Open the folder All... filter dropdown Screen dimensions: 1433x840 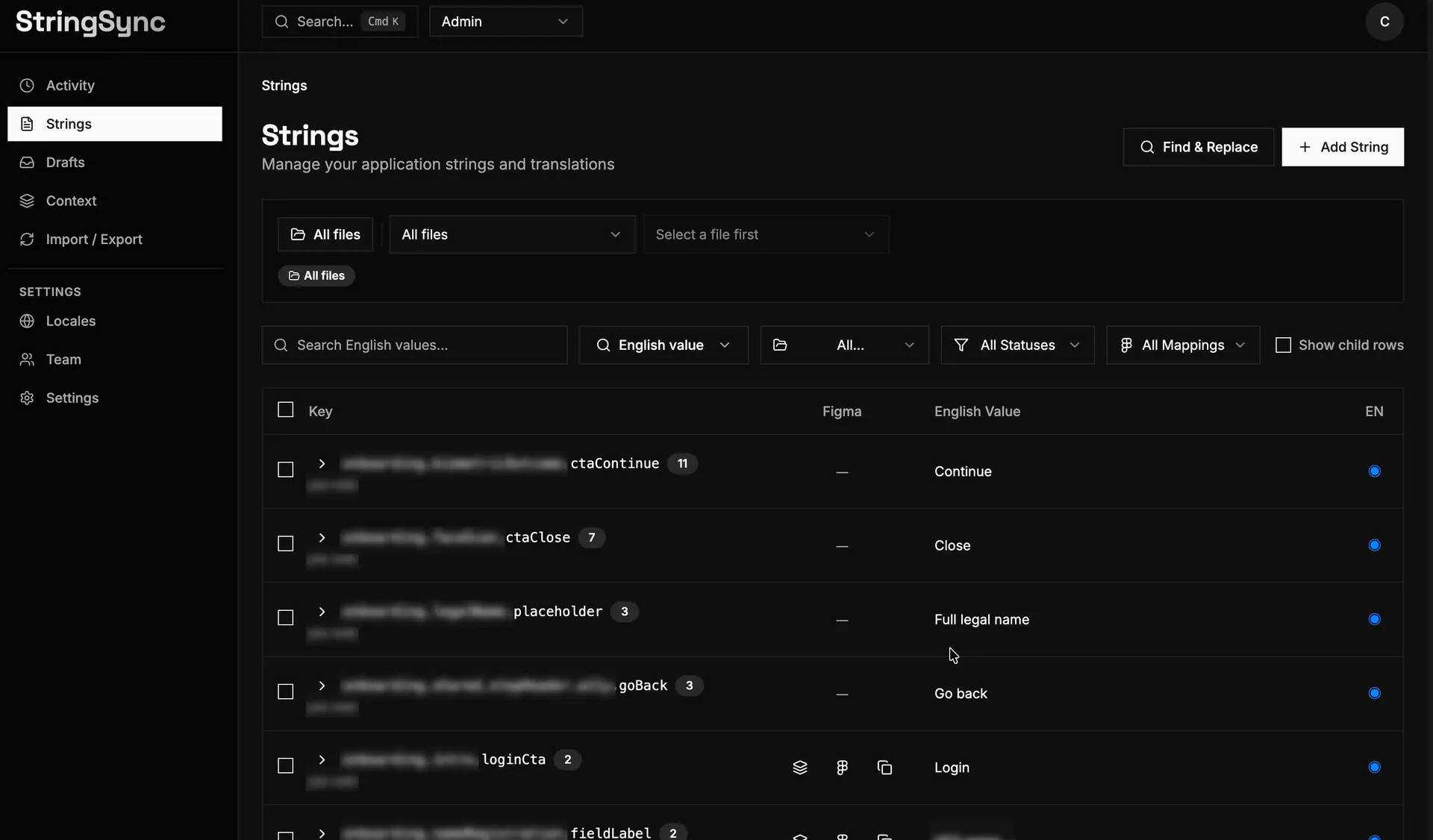844,345
